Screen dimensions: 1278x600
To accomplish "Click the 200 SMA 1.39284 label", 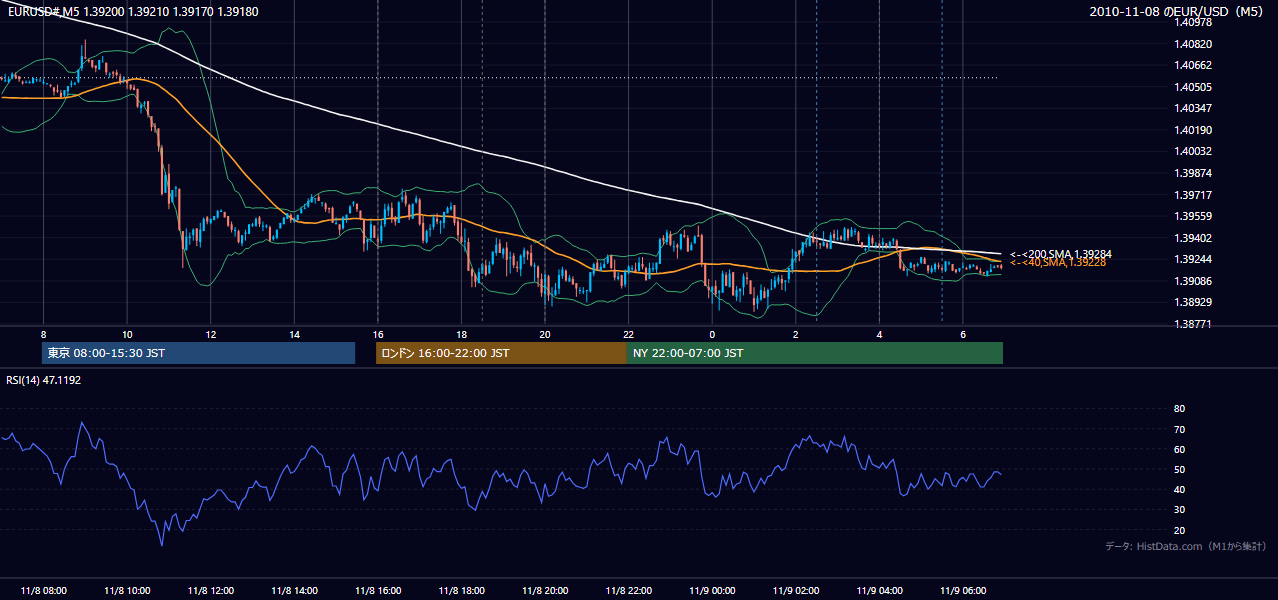I will (x=1060, y=254).
